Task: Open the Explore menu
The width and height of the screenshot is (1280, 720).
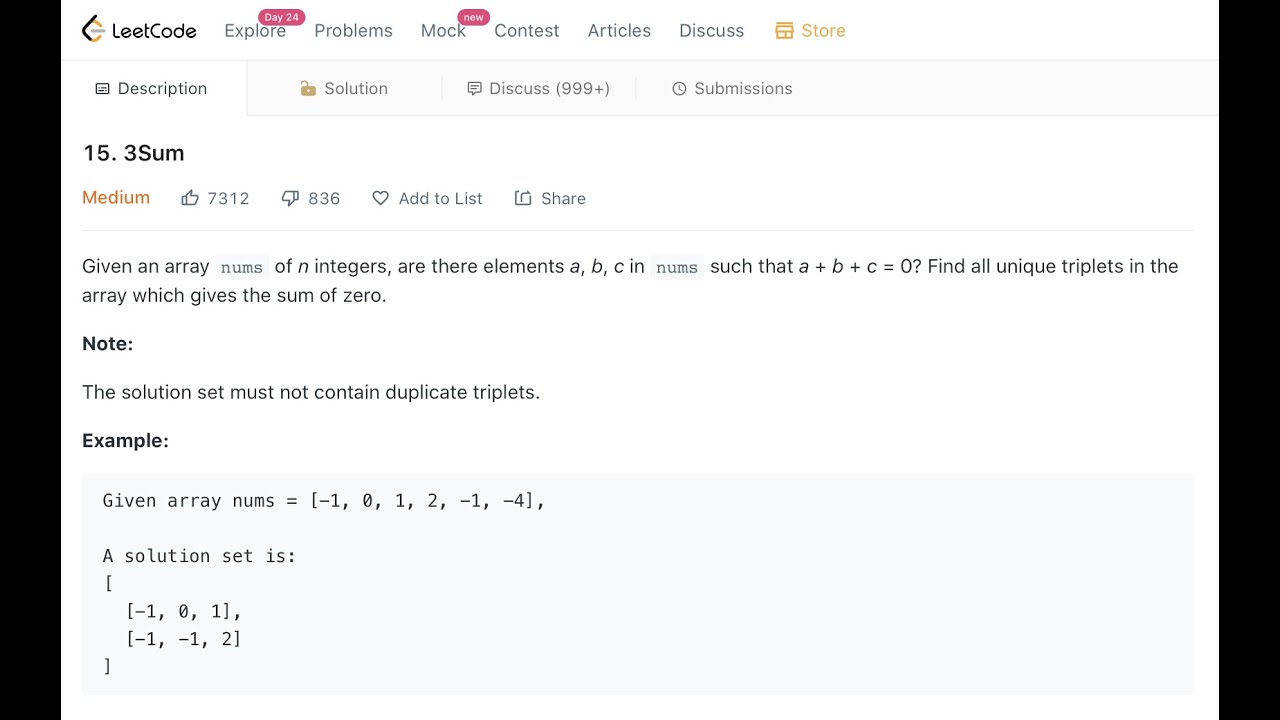Action: [x=255, y=31]
